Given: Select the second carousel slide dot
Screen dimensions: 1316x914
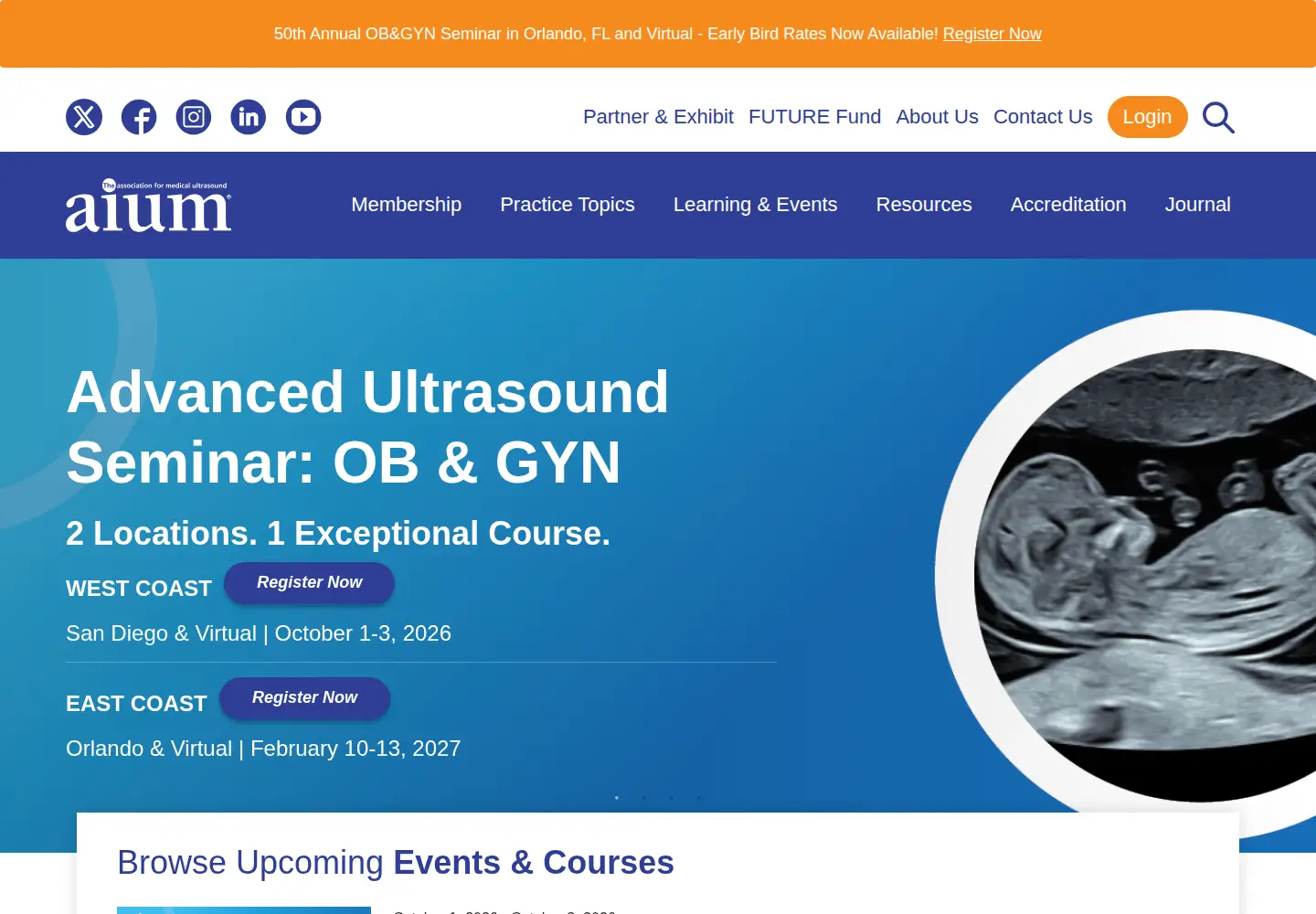Looking at the screenshot, I should 644,798.
